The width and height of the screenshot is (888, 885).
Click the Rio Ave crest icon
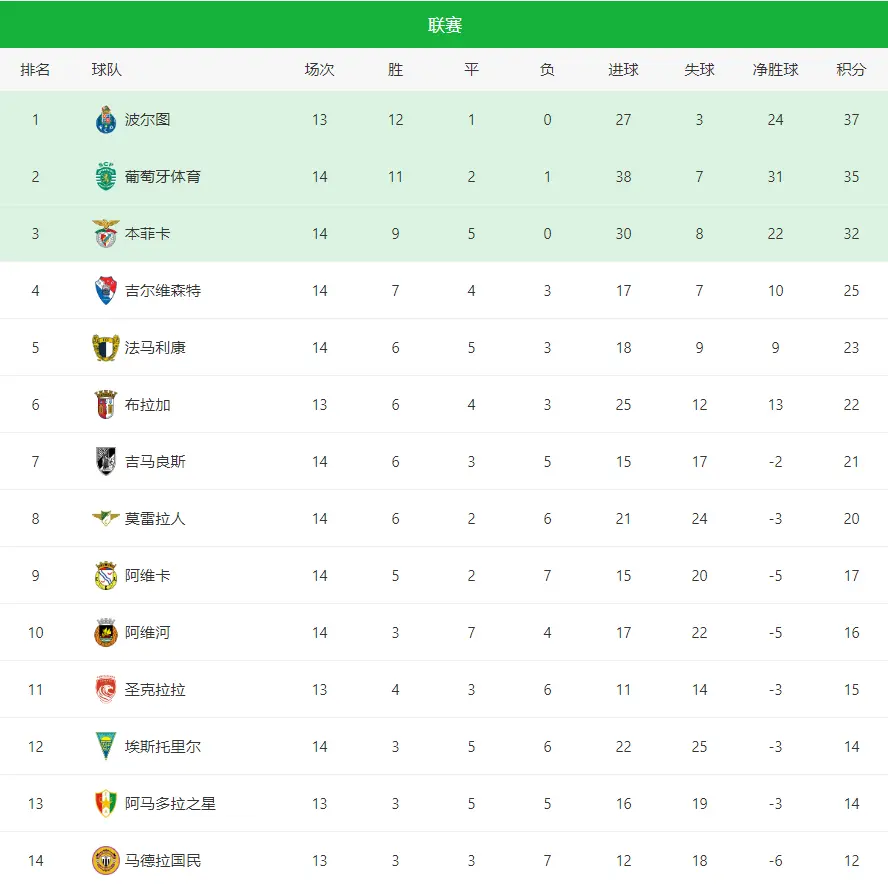106,633
